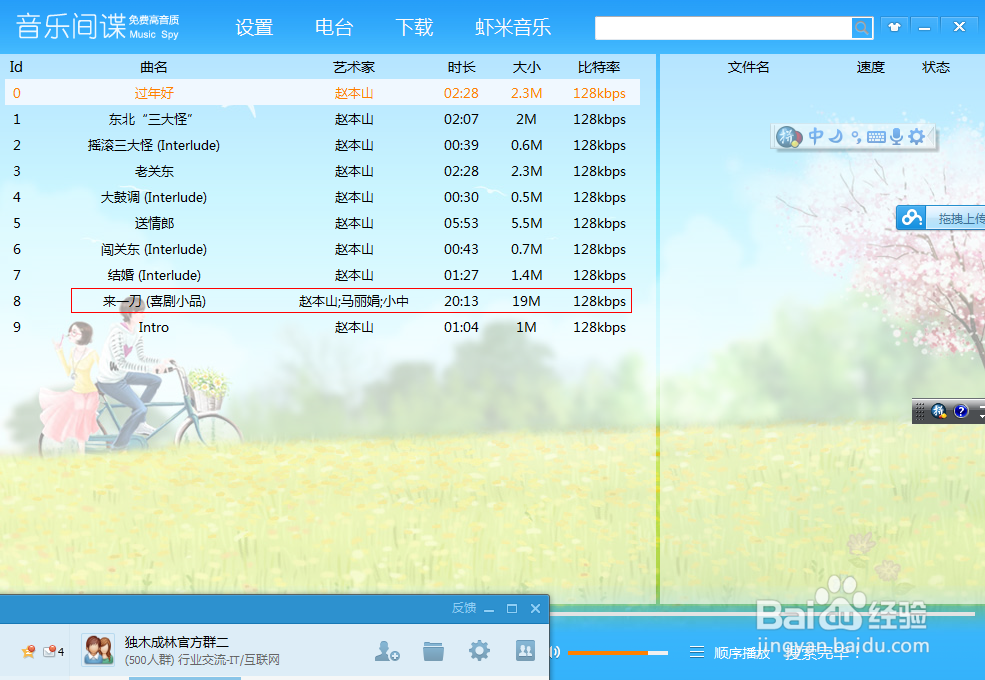Screen dimensions: 985x680
Task: Toggle full/half-width with the moon icon
Action: point(836,136)
